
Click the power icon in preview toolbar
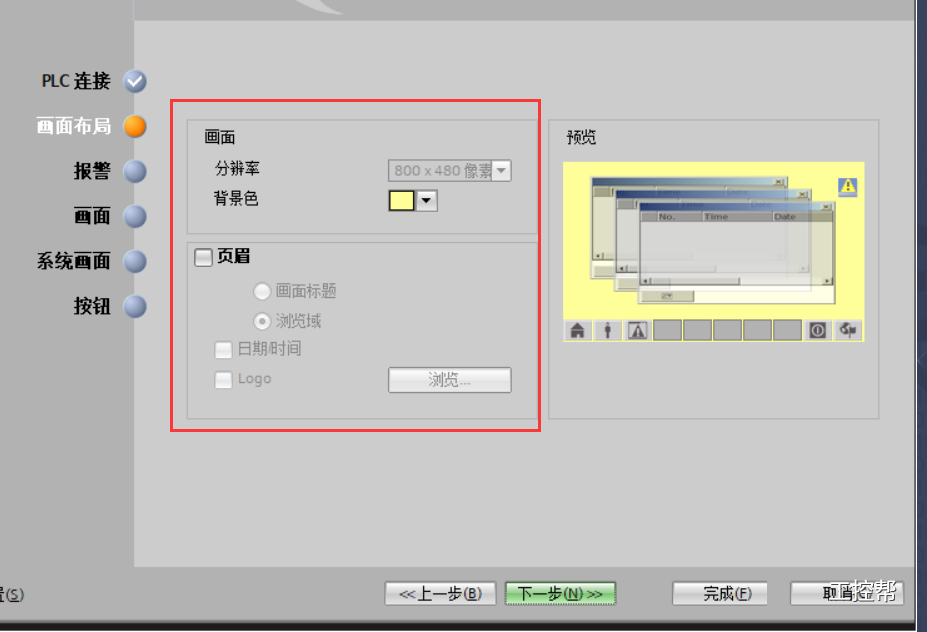(818, 330)
